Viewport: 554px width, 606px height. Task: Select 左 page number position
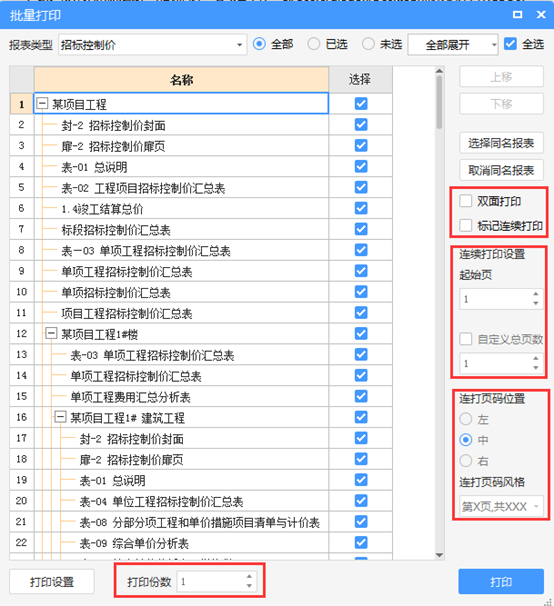(466, 419)
